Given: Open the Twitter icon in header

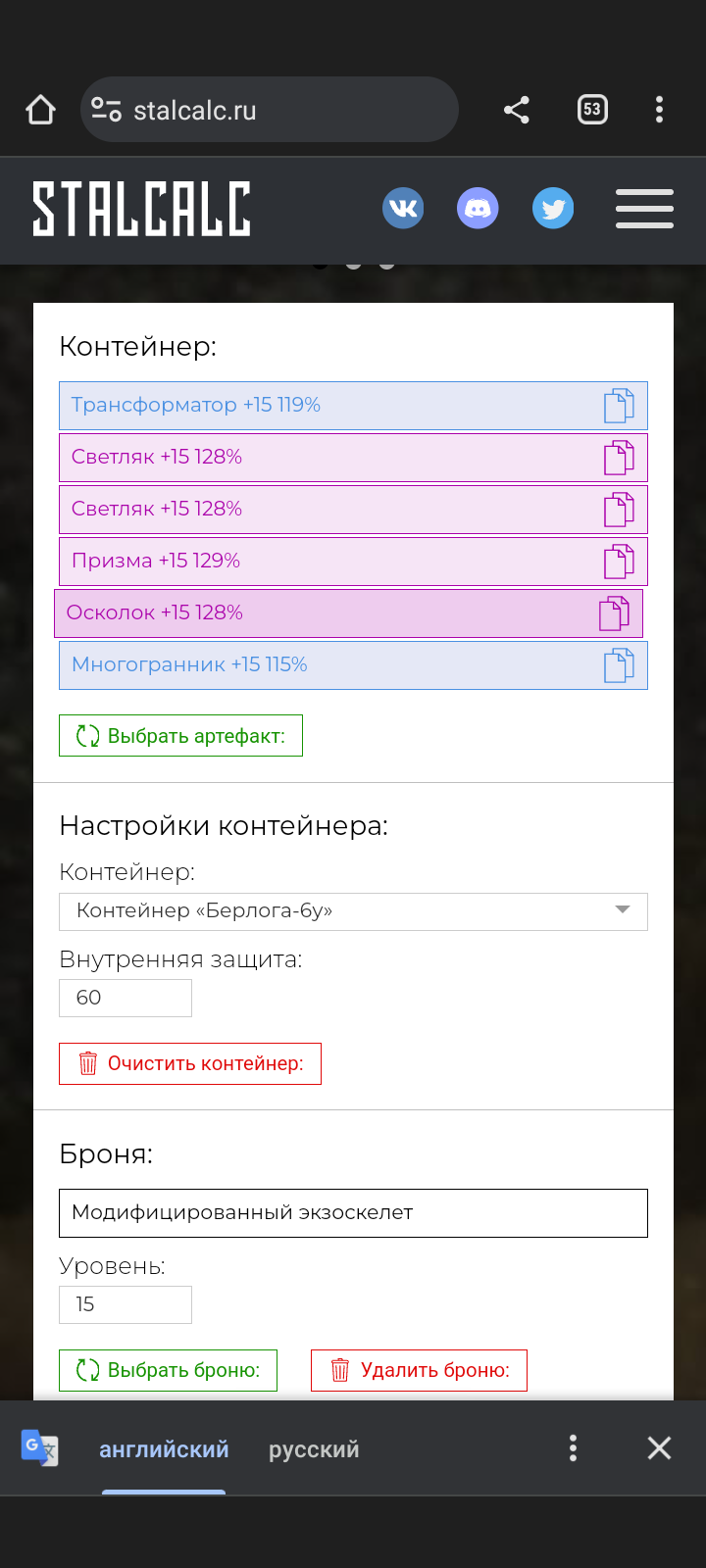Looking at the screenshot, I should coord(553,209).
